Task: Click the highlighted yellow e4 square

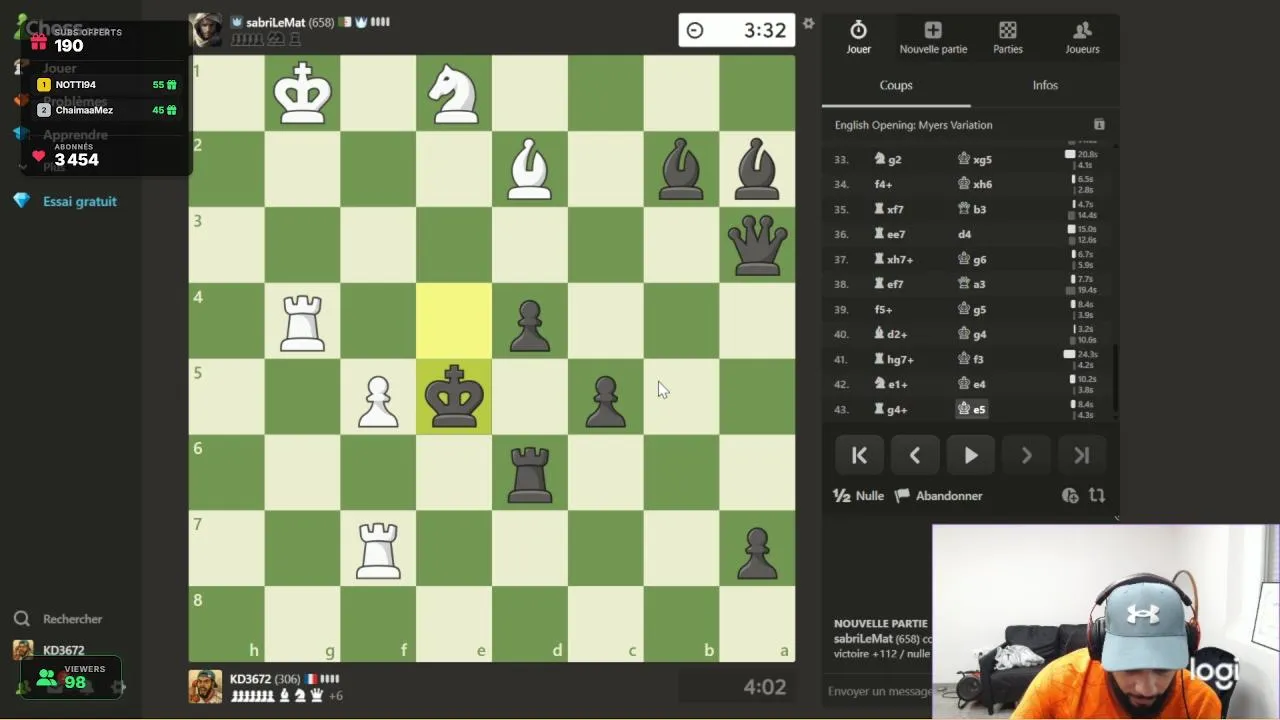Action: [454, 321]
